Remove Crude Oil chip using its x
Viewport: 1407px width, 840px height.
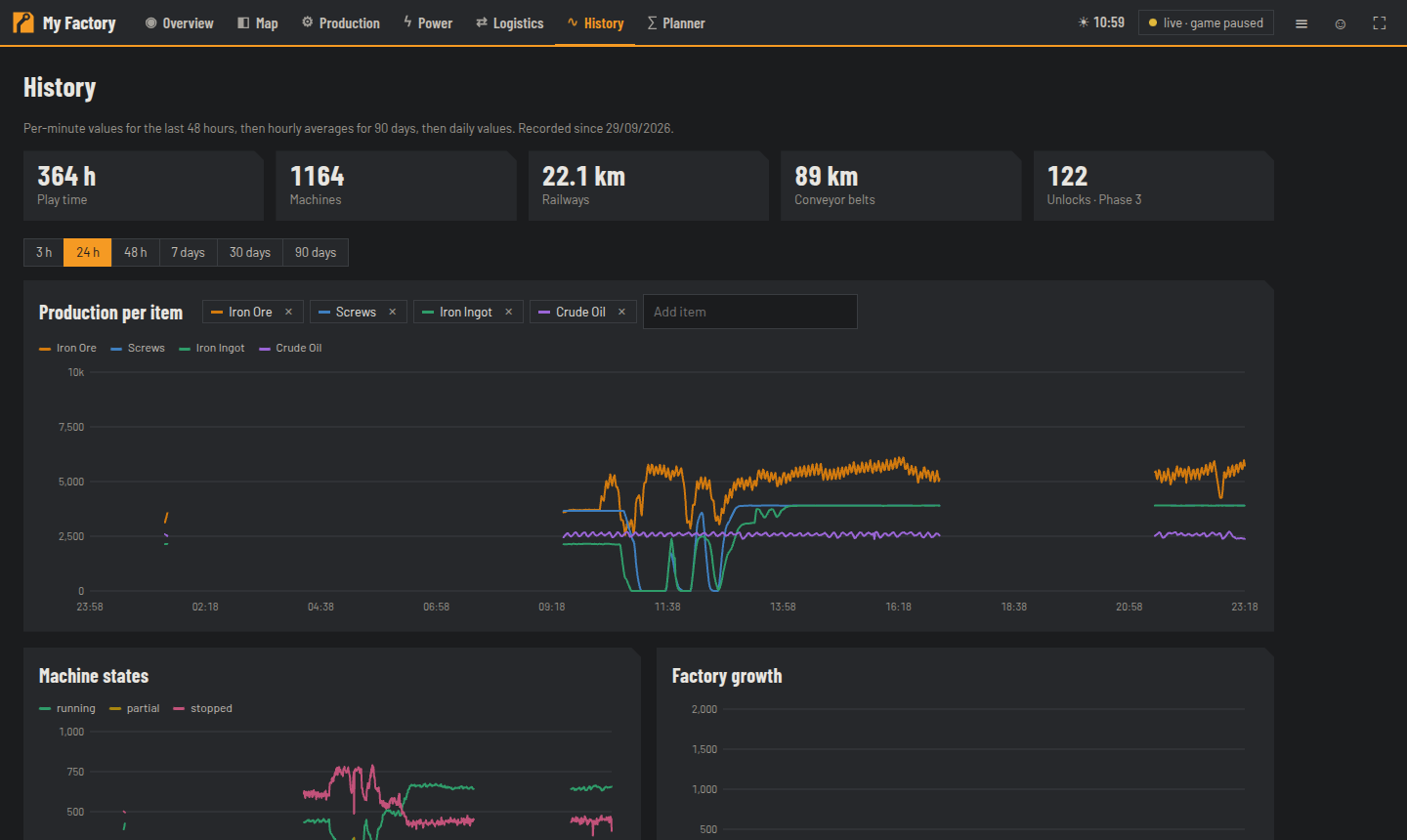click(x=621, y=312)
